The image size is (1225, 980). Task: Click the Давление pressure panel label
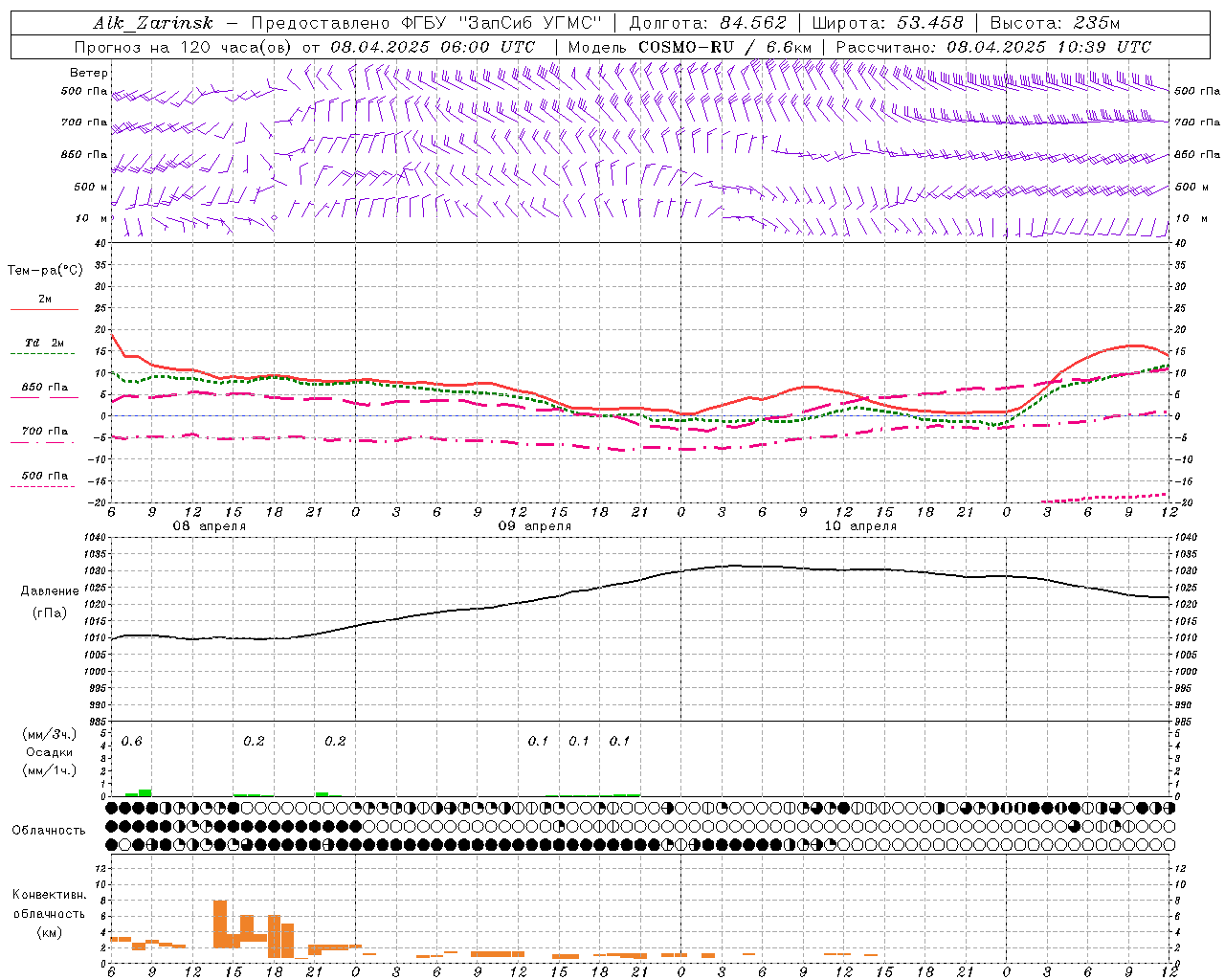point(50,591)
